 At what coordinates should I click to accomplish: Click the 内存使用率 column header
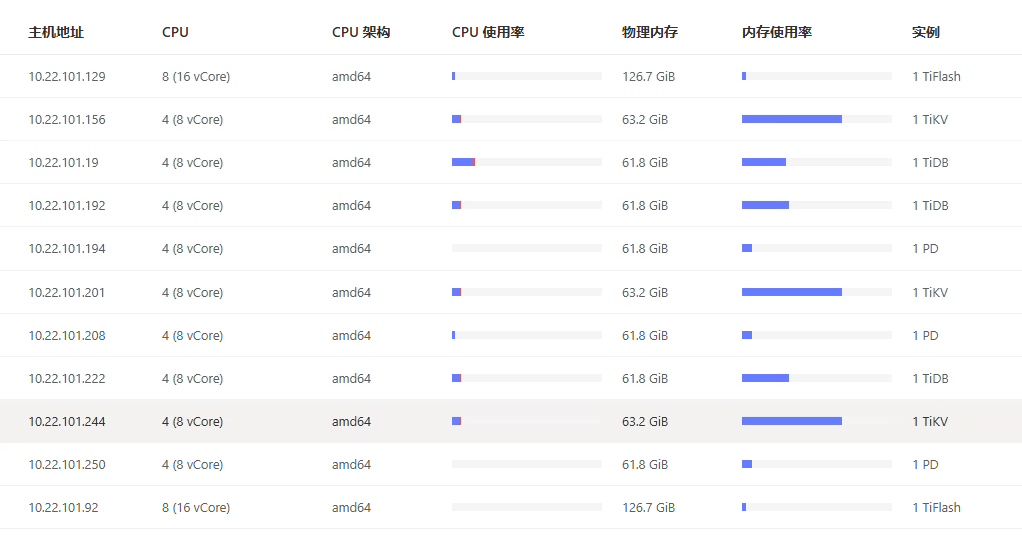point(777,32)
